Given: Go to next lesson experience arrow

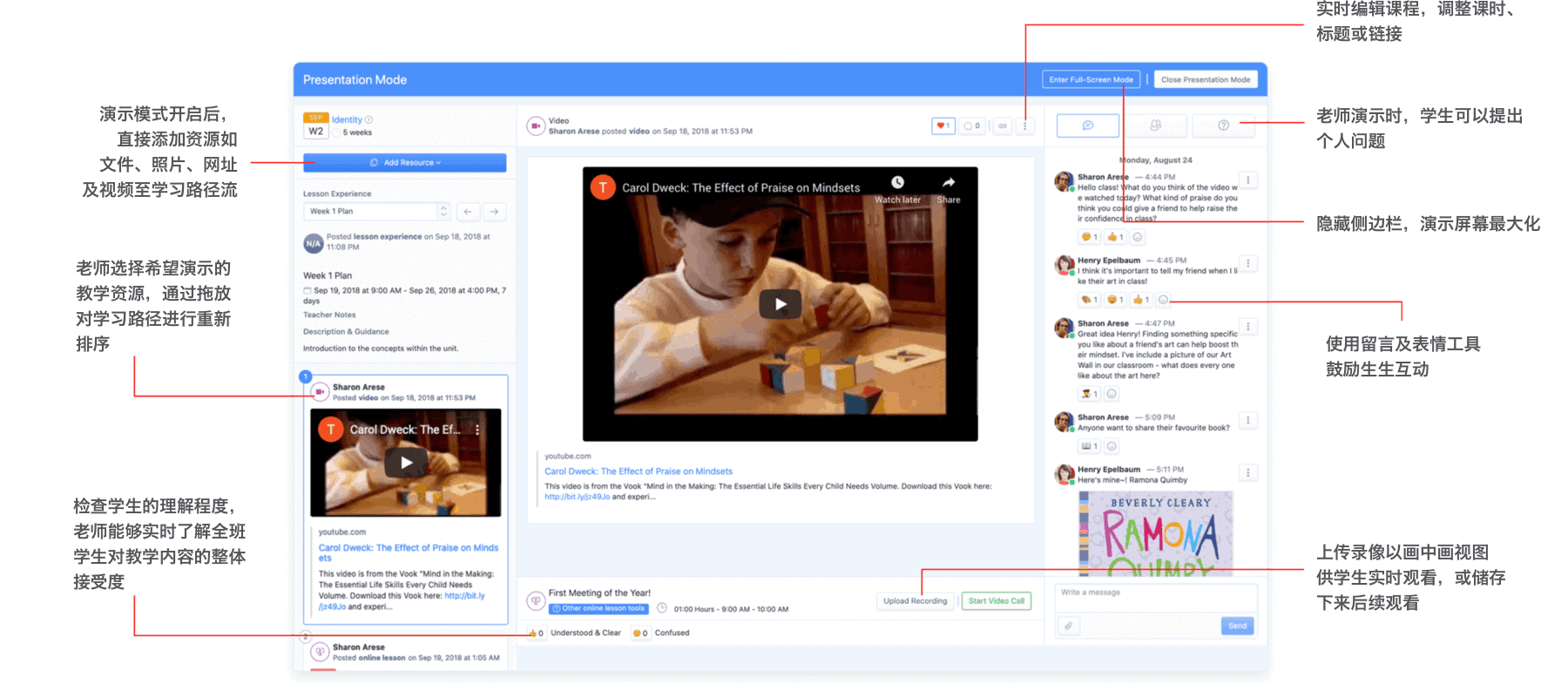Looking at the screenshot, I should point(494,212).
